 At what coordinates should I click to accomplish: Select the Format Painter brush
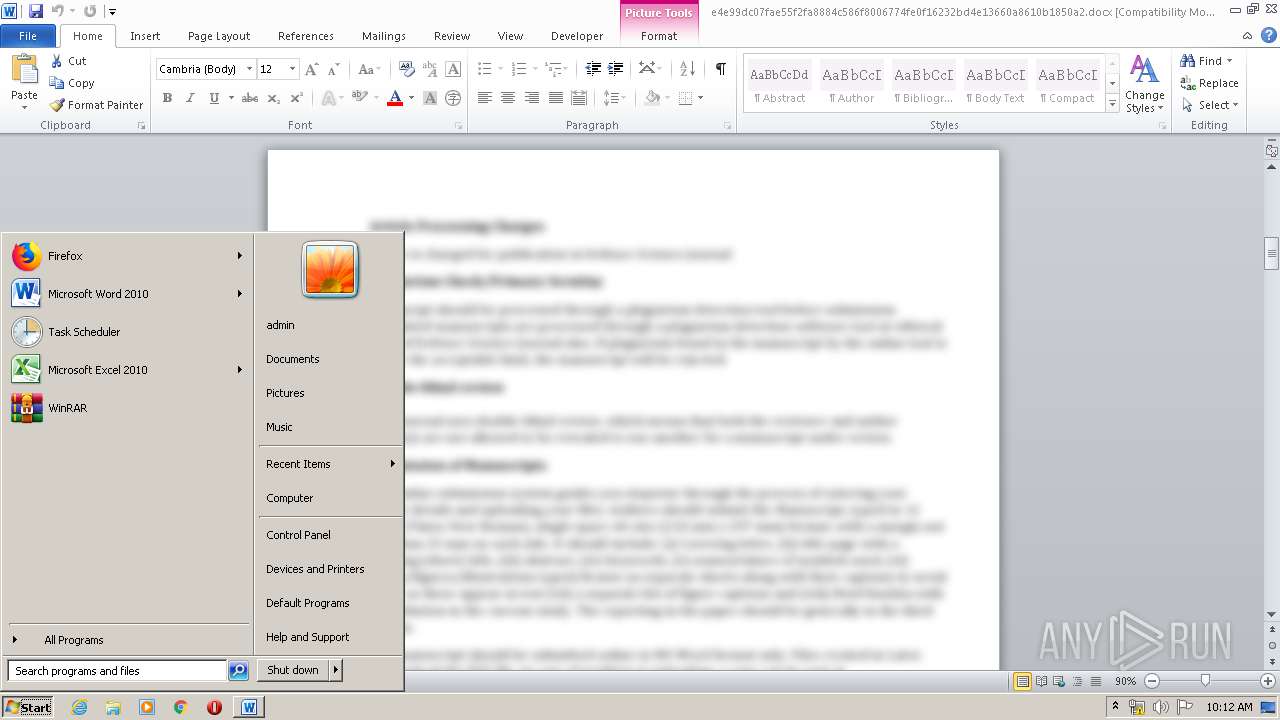coord(57,105)
